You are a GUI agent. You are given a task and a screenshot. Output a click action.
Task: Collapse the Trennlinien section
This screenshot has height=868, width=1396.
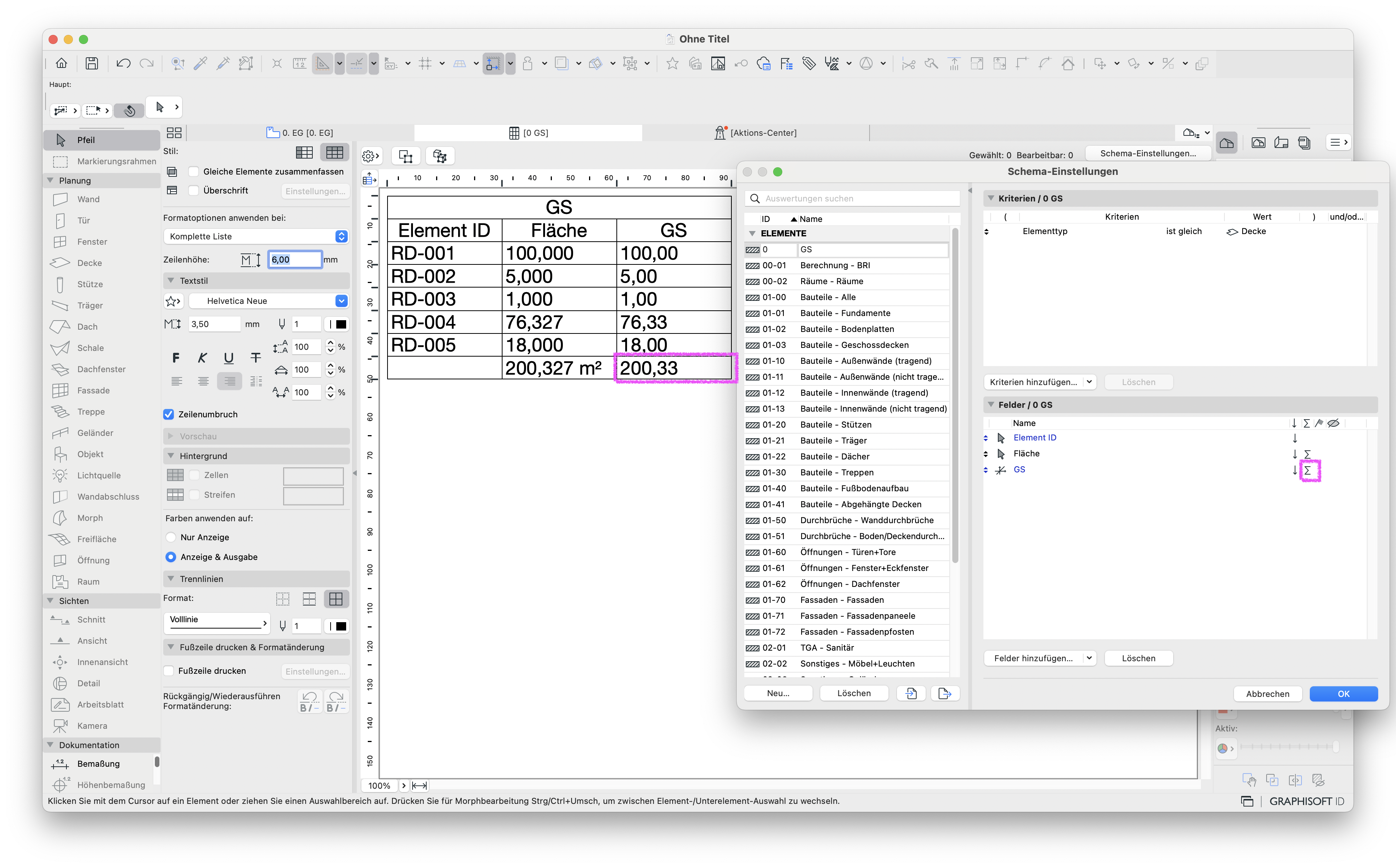point(170,579)
